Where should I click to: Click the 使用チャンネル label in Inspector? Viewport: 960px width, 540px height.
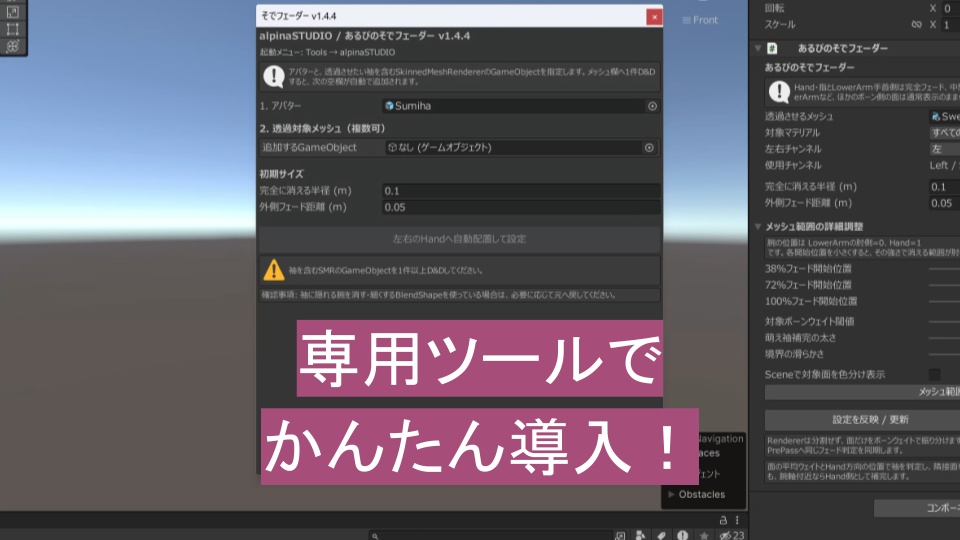coord(793,165)
